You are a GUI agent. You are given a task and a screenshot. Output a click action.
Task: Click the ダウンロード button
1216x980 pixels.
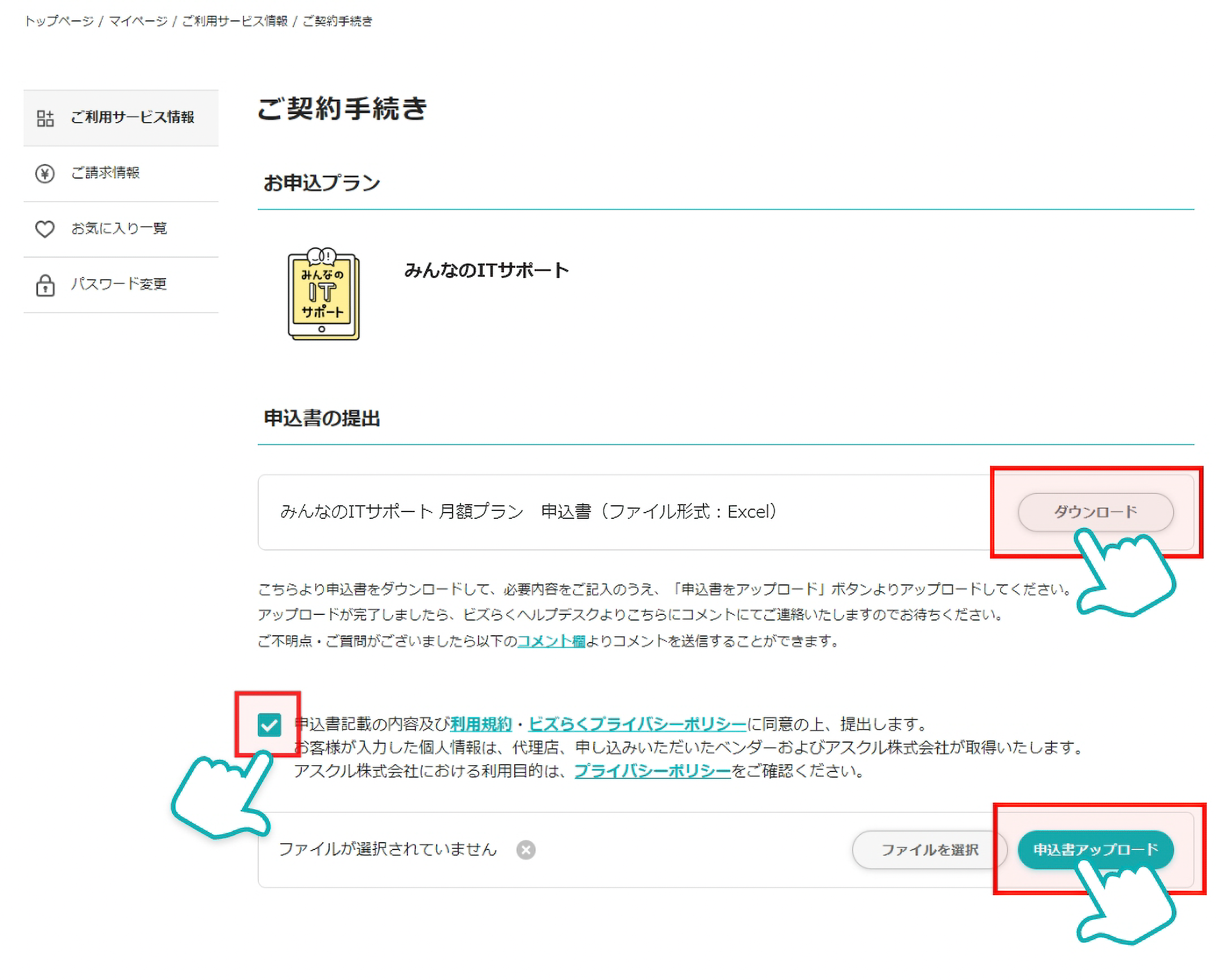tap(1096, 512)
